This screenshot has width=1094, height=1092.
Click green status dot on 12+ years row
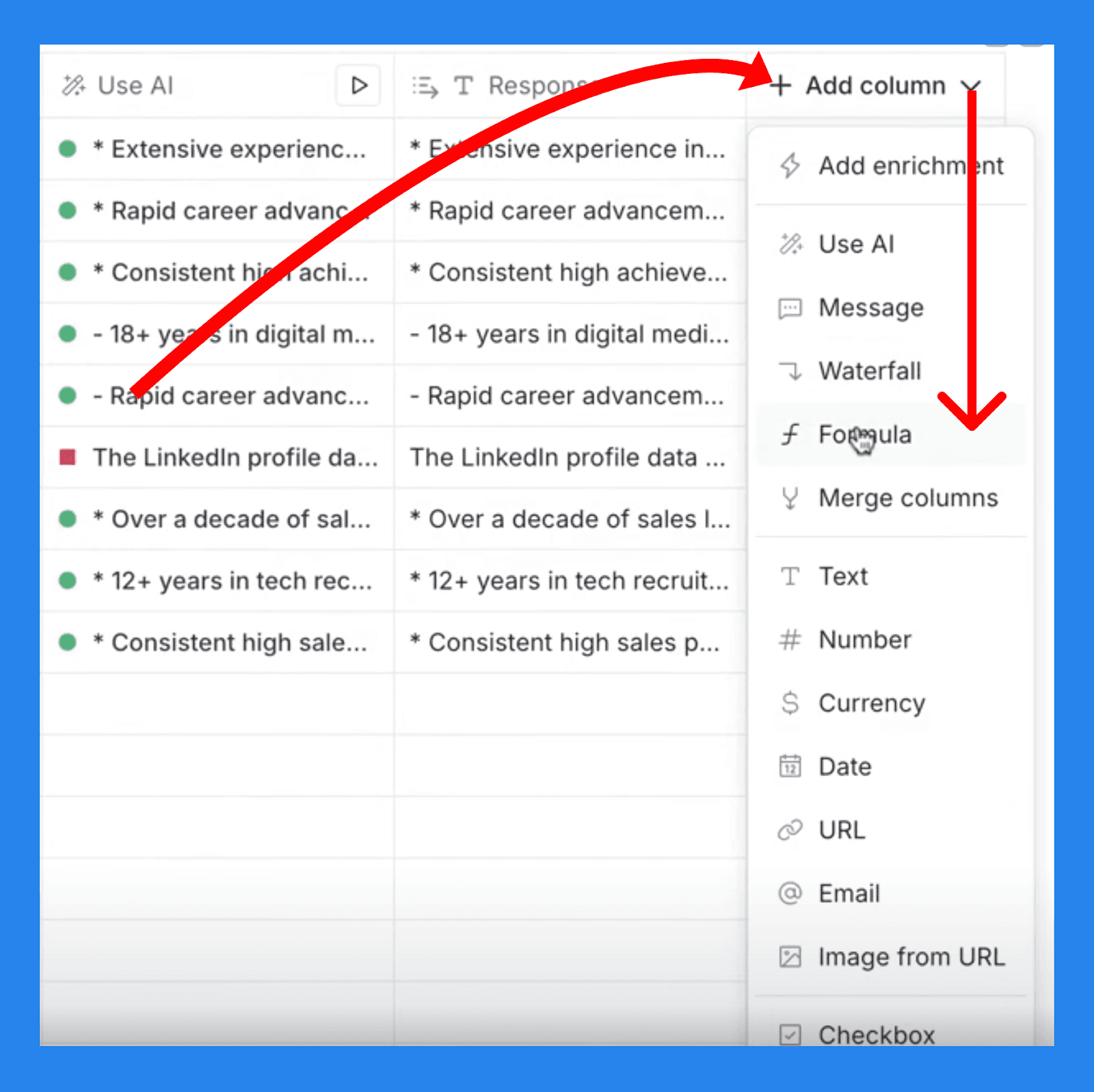coord(68,581)
